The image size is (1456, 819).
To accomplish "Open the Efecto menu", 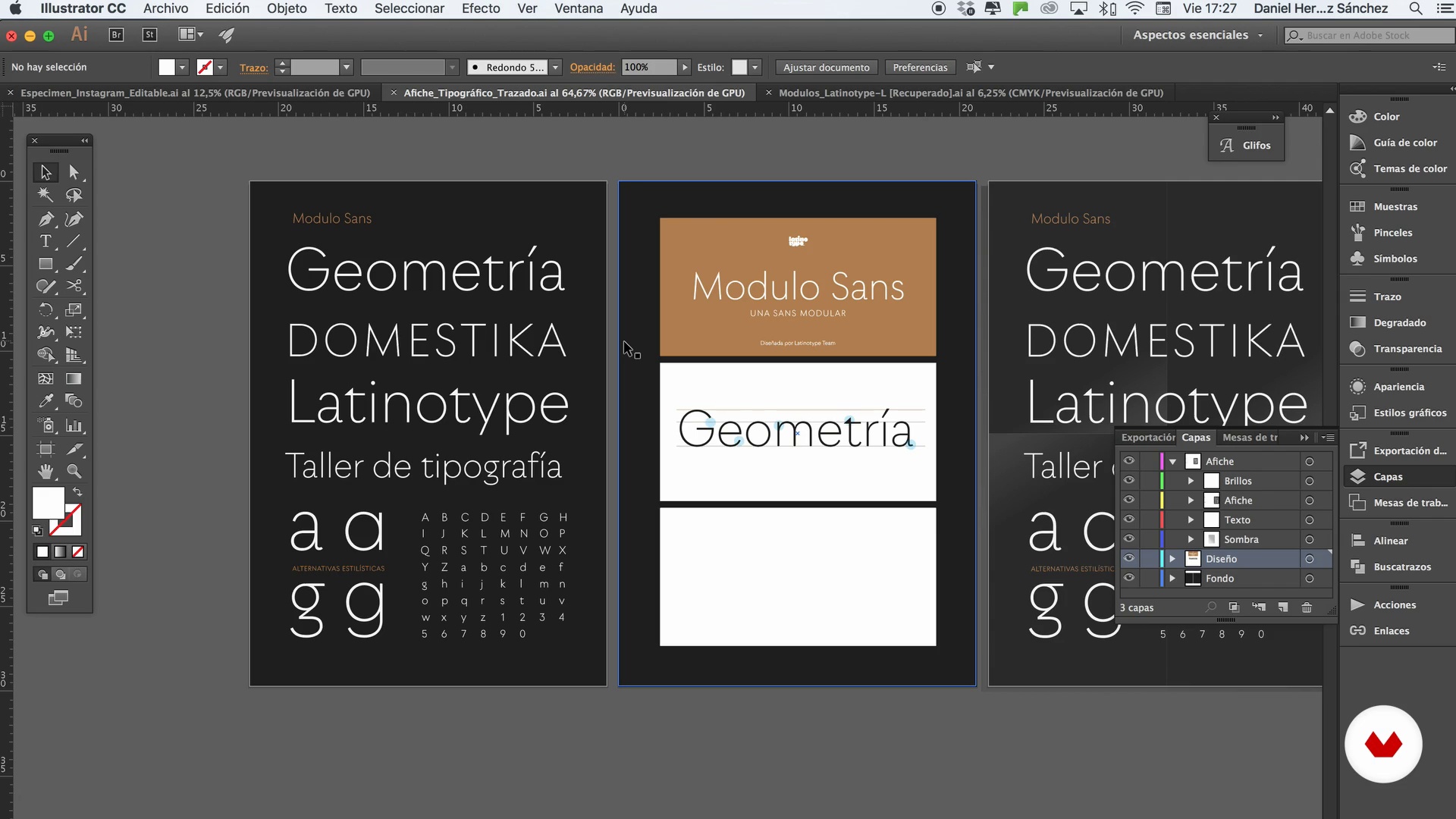I will coord(481,8).
